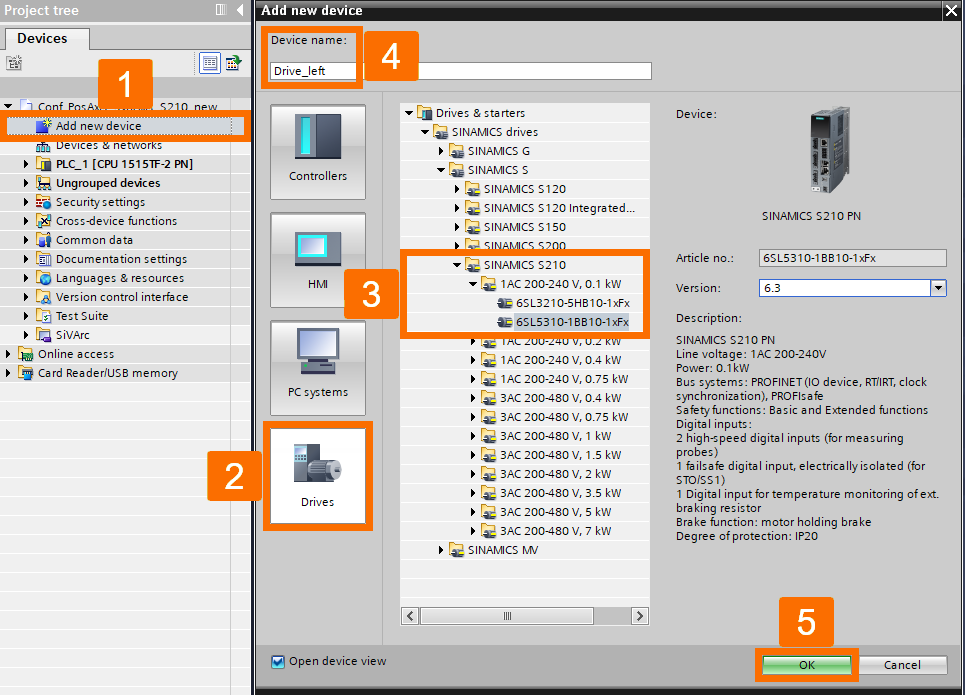This screenshot has height=695, width=965.
Task: Click the Languages & resources globe icon
Action: [44, 278]
